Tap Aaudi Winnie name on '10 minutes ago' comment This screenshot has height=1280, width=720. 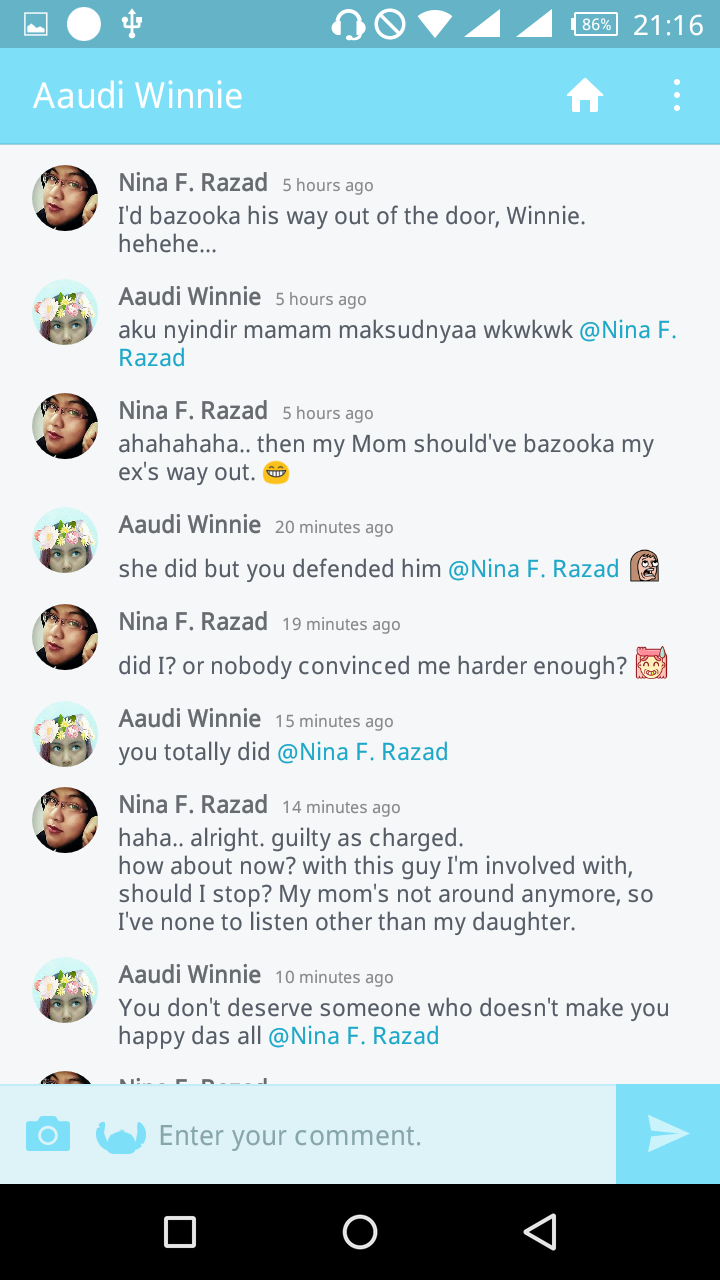189,975
